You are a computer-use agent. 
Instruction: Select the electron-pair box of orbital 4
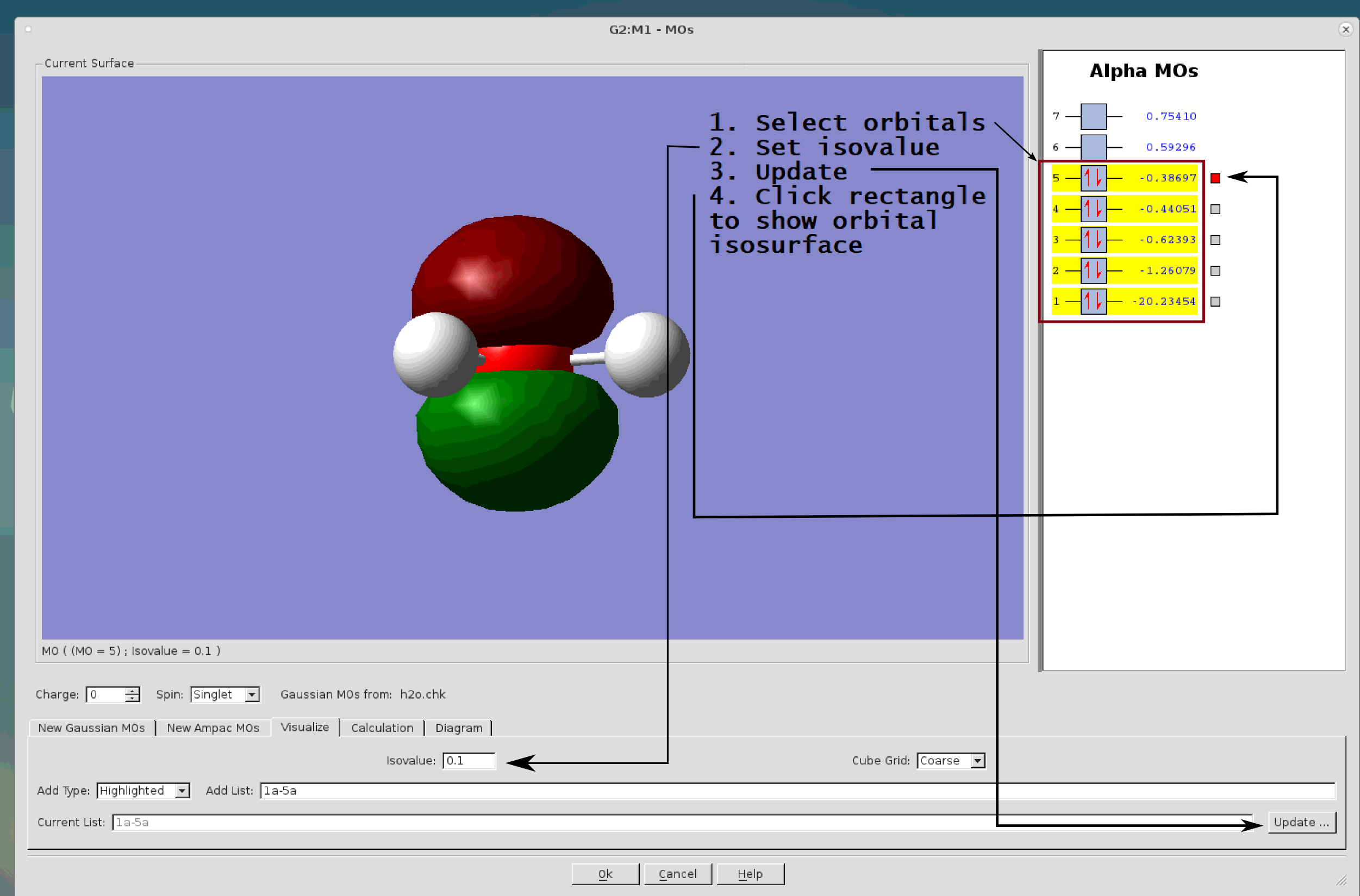coord(1093,209)
